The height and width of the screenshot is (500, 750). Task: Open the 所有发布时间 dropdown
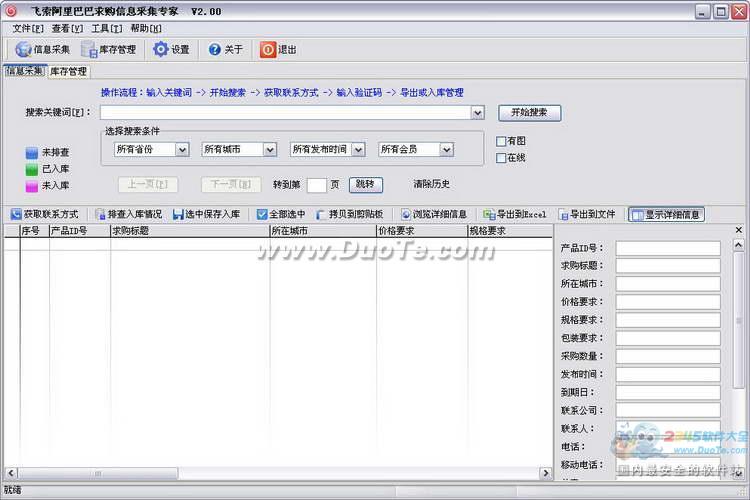[x=358, y=150]
